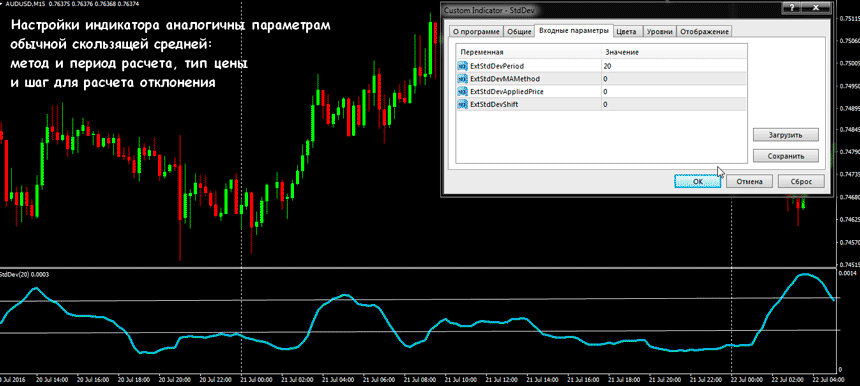The image size is (860, 386).
Task: Open the О программе tab
Action: (476, 32)
